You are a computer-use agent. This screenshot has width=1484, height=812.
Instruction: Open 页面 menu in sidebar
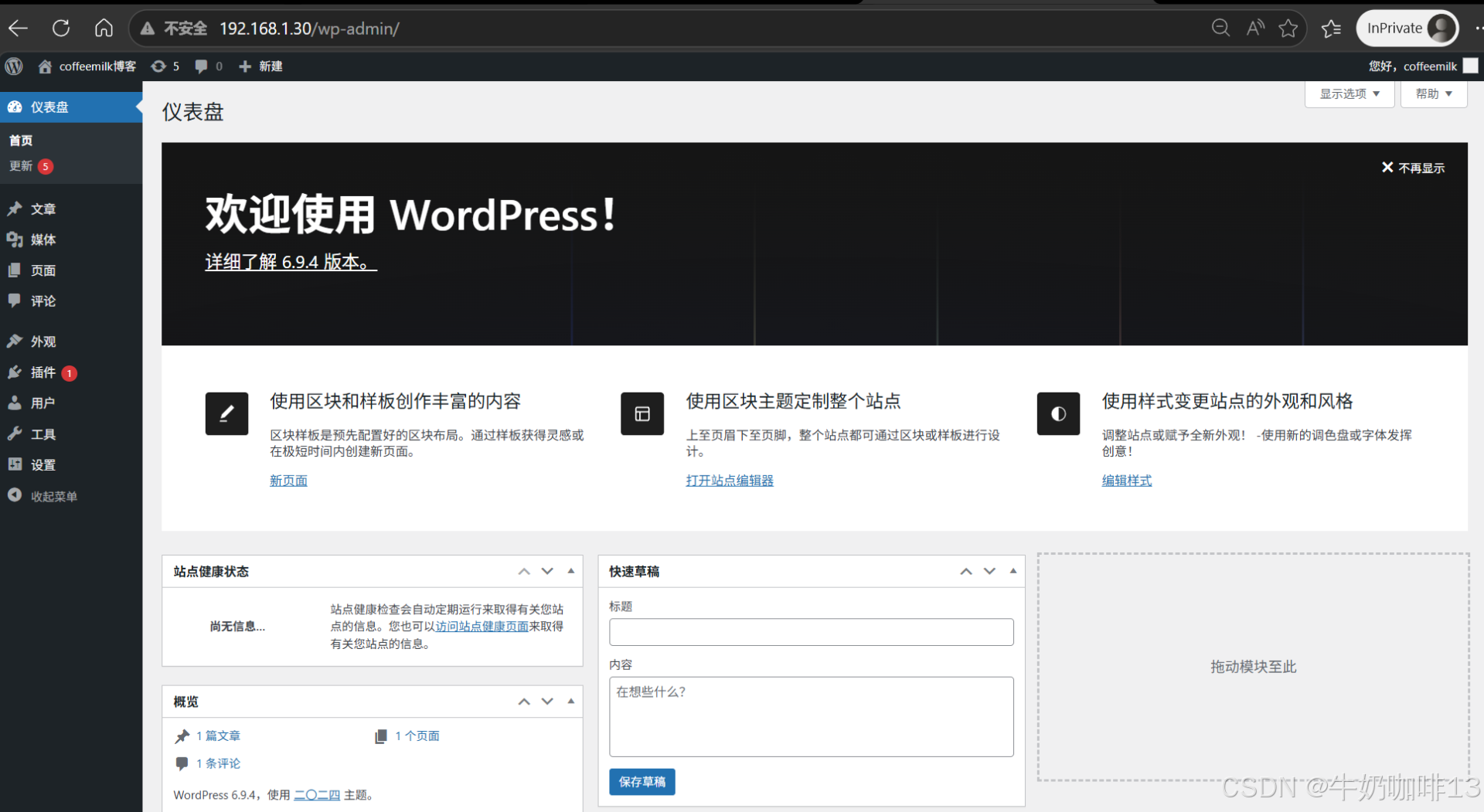coord(71,271)
